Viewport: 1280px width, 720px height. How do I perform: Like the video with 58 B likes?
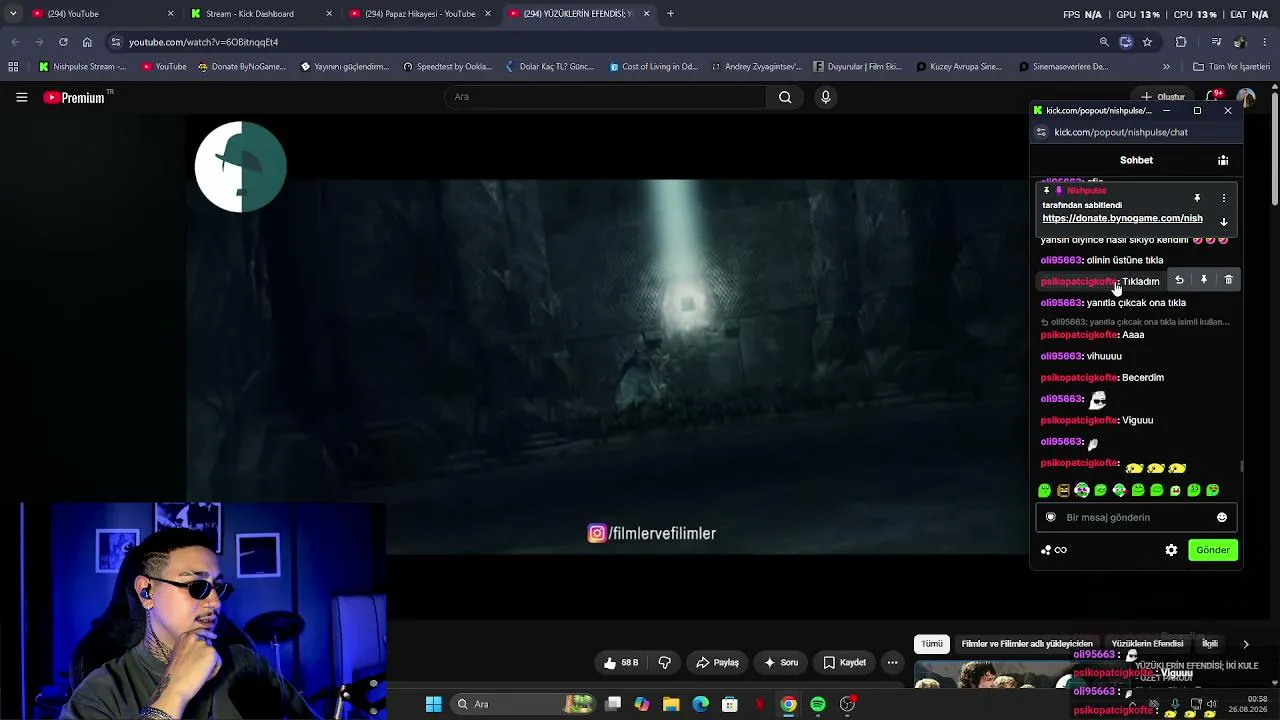pyautogui.click(x=621, y=662)
